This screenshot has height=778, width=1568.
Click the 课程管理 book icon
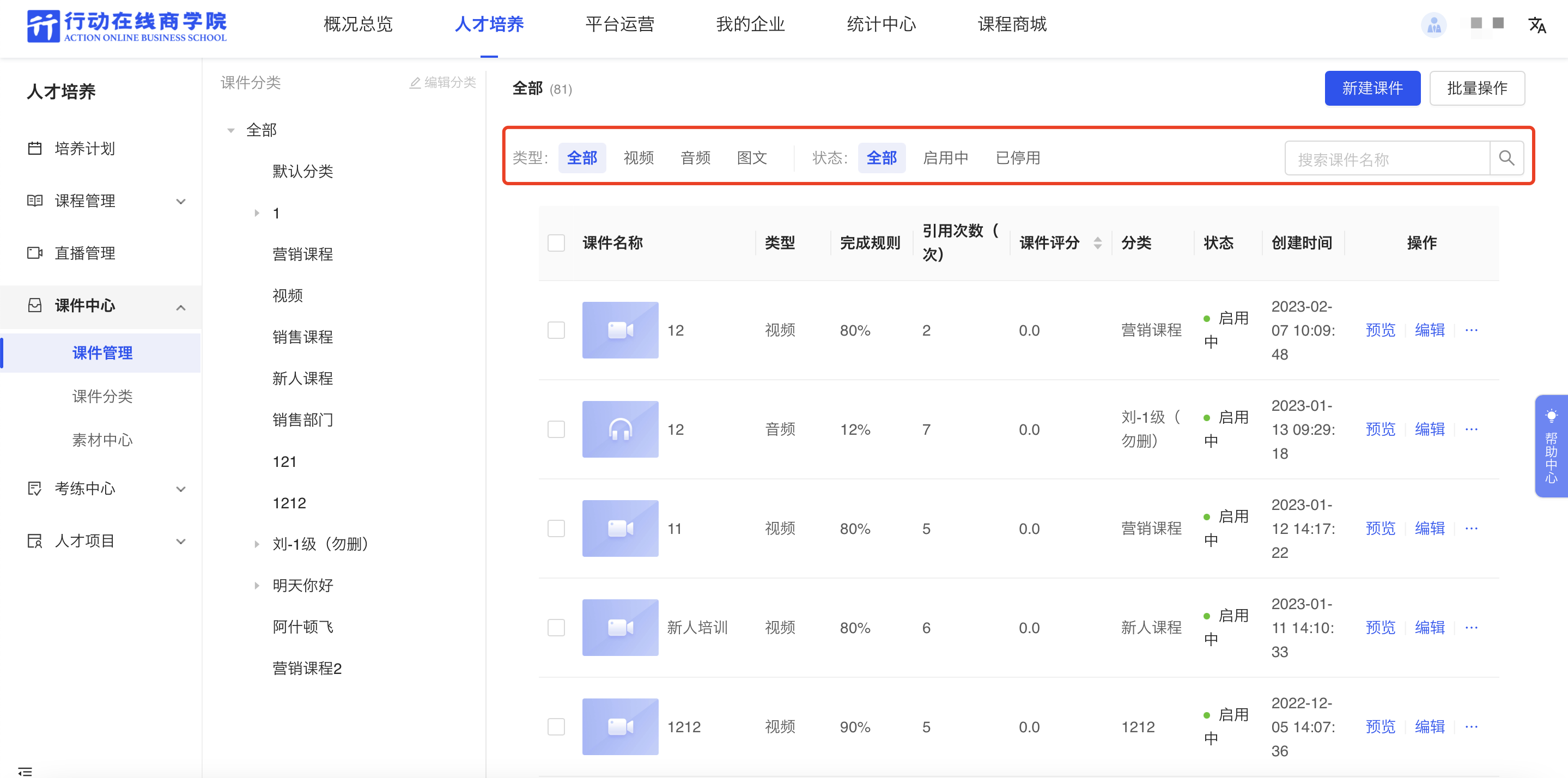[x=35, y=201]
